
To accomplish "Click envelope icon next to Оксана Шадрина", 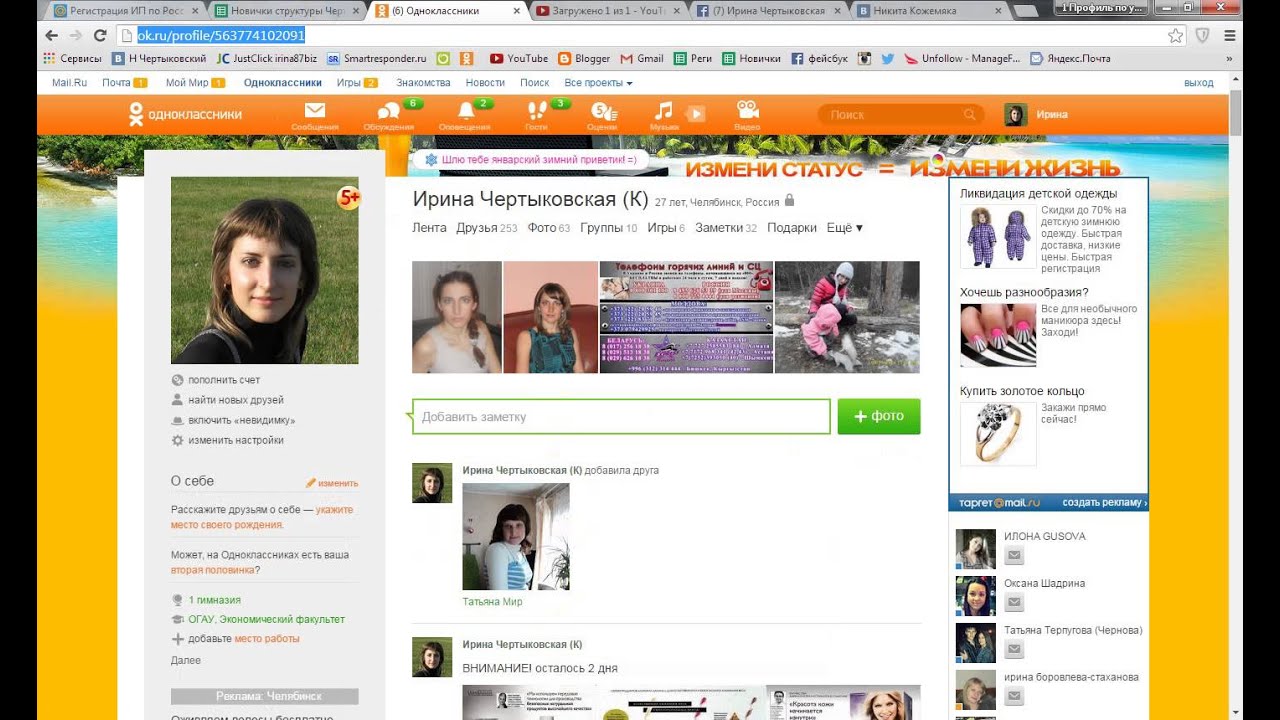I will pos(1014,603).
